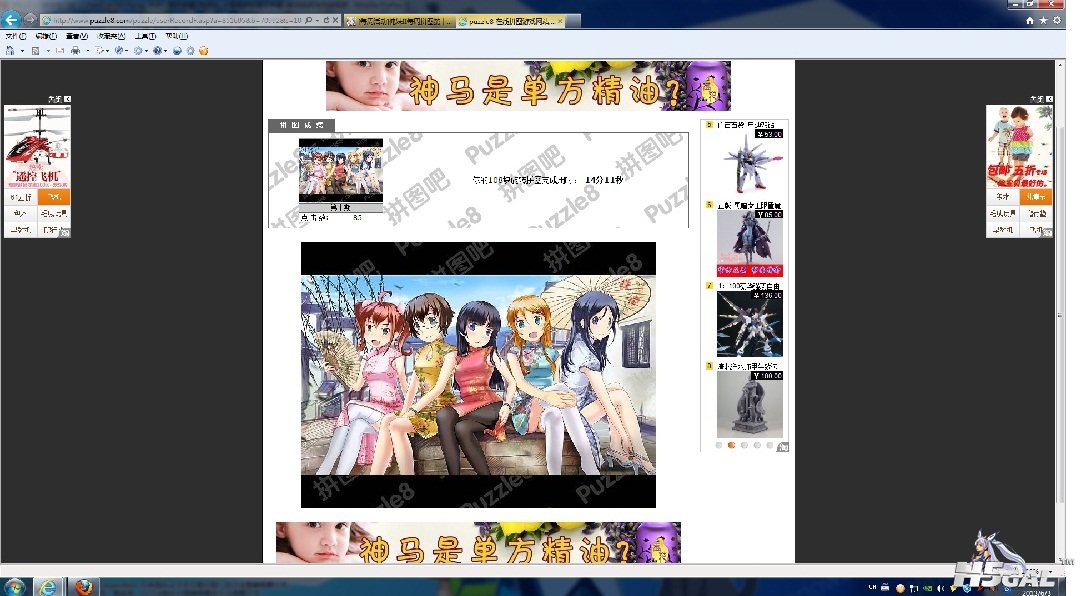Select the fourth carousel dot under products

pos(757,445)
